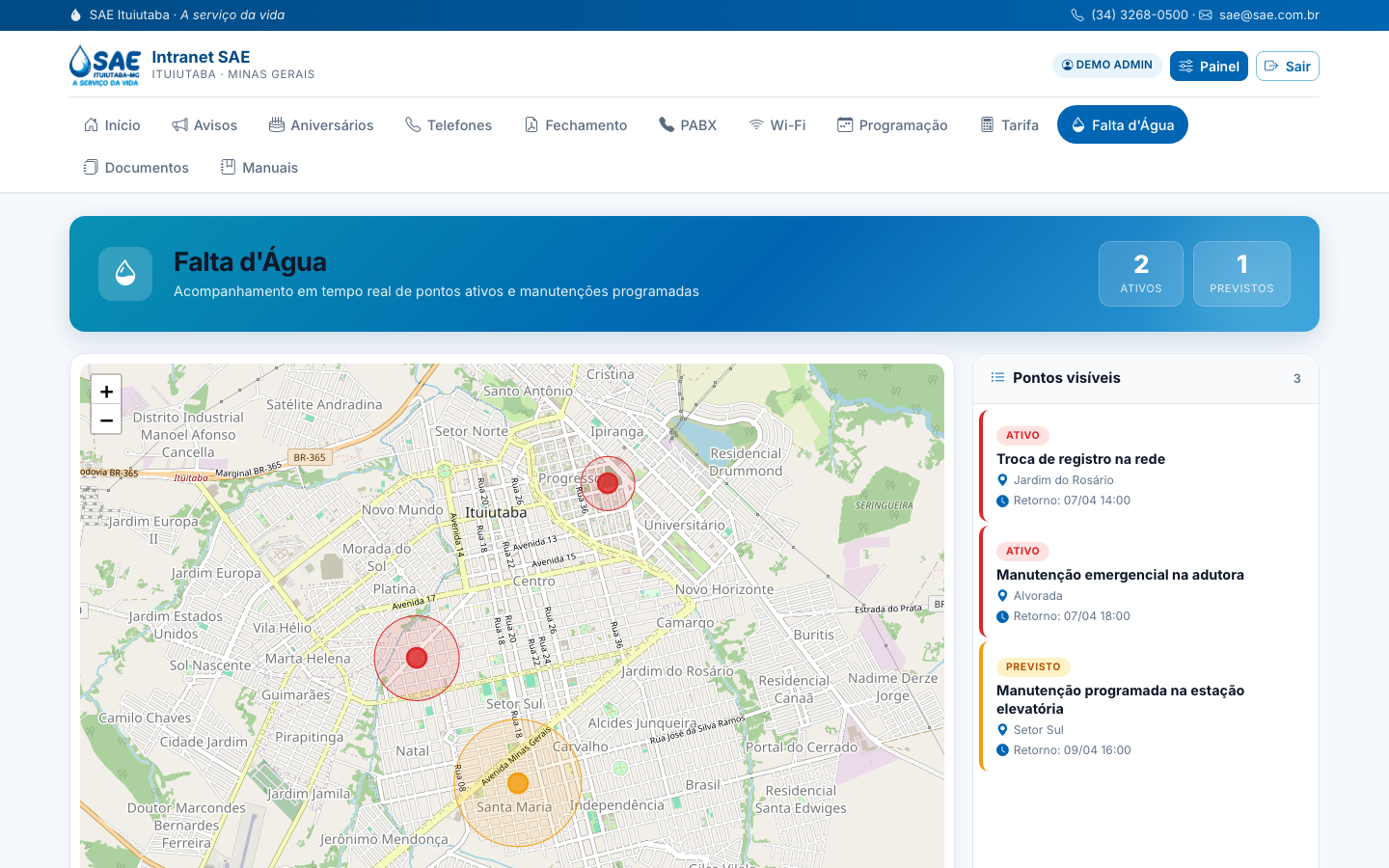Image resolution: width=1389 pixels, height=868 pixels.
Task: Open the PABX page
Action: [x=688, y=124]
